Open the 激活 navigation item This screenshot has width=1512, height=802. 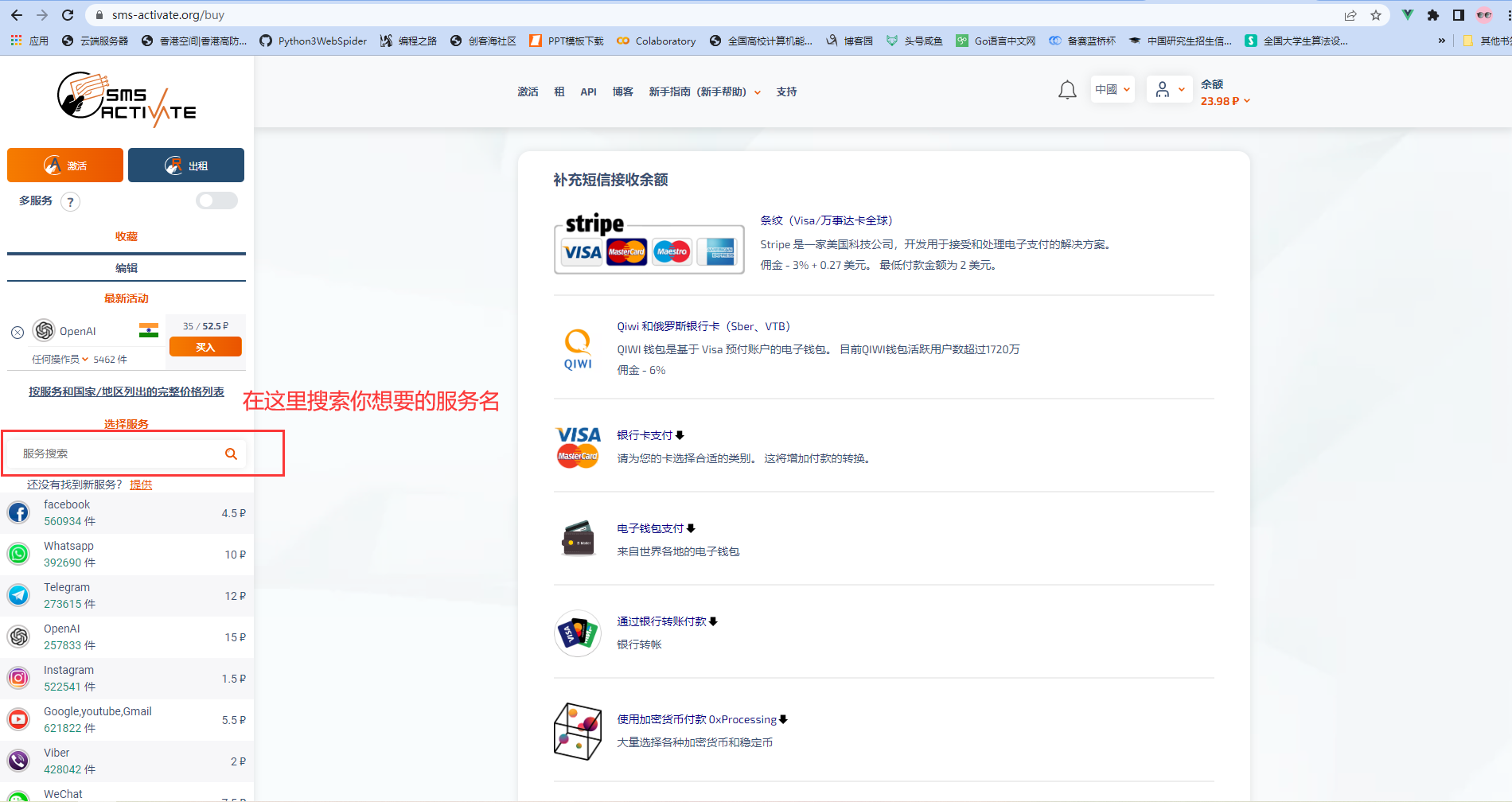coord(528,92)
